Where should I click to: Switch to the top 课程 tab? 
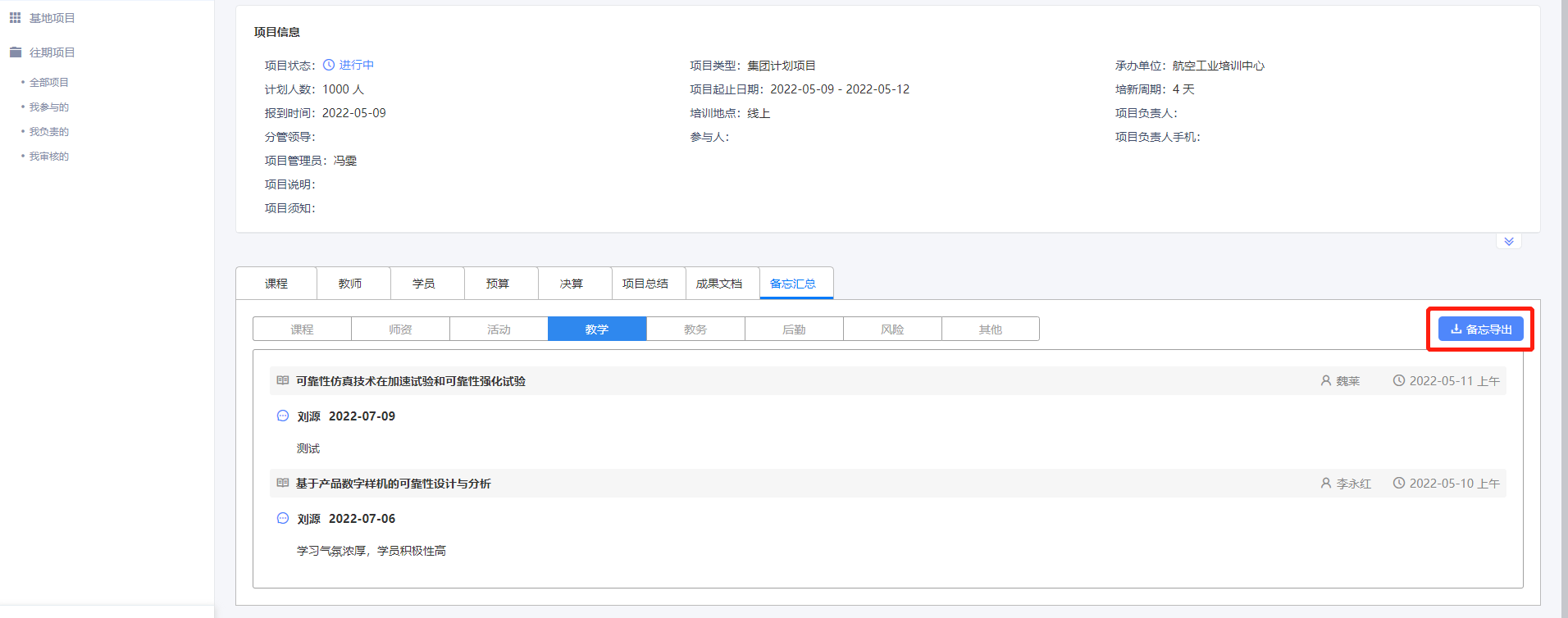tap(276, 284)
